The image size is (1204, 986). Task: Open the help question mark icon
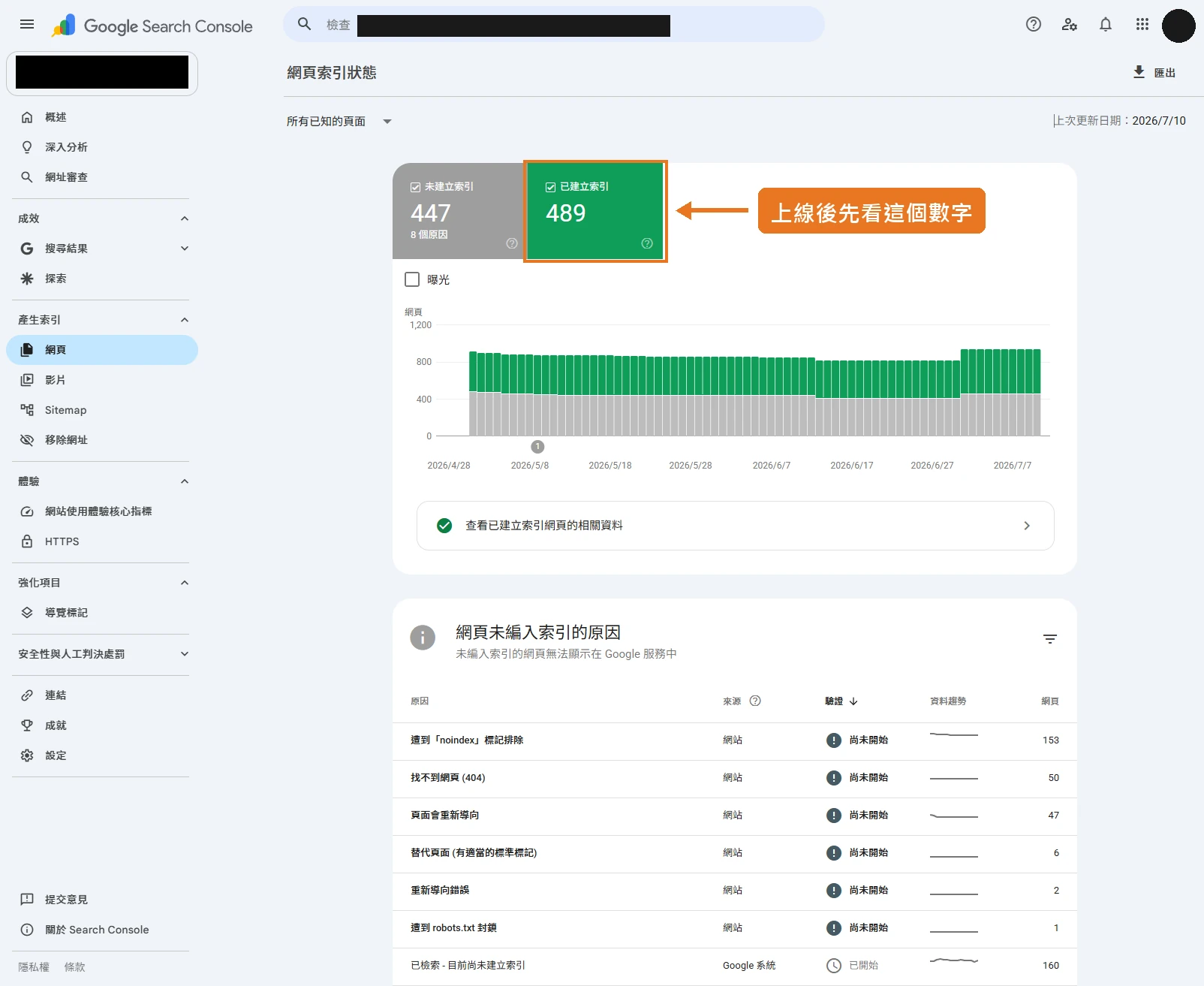point(1034,24)
